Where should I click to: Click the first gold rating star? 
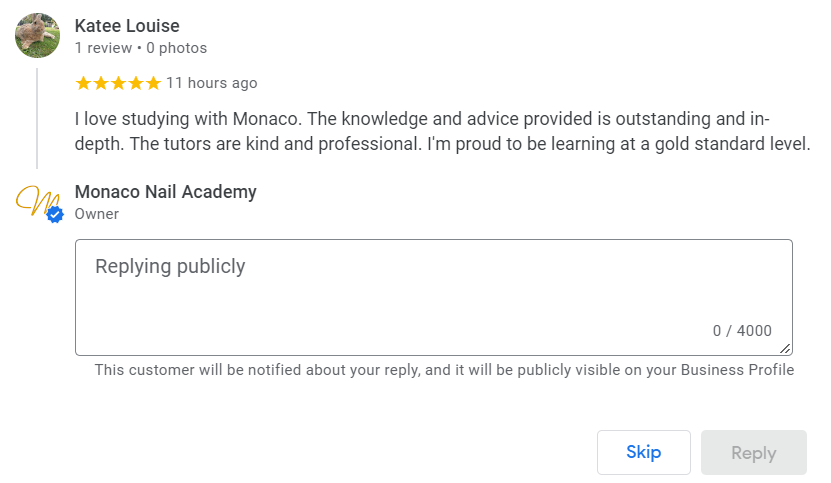pos(83,83)
